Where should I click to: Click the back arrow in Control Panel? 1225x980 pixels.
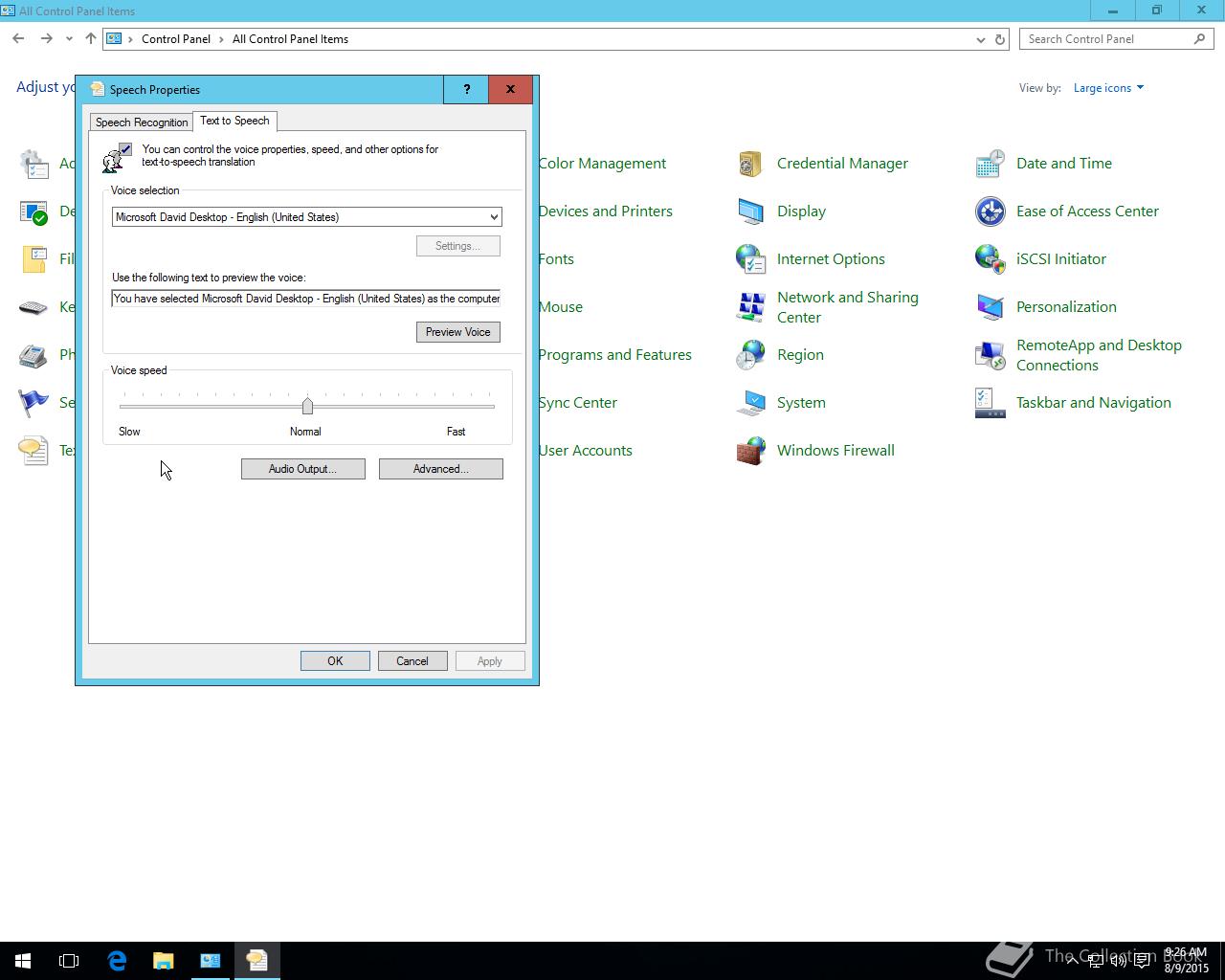[x=18, y=39]
